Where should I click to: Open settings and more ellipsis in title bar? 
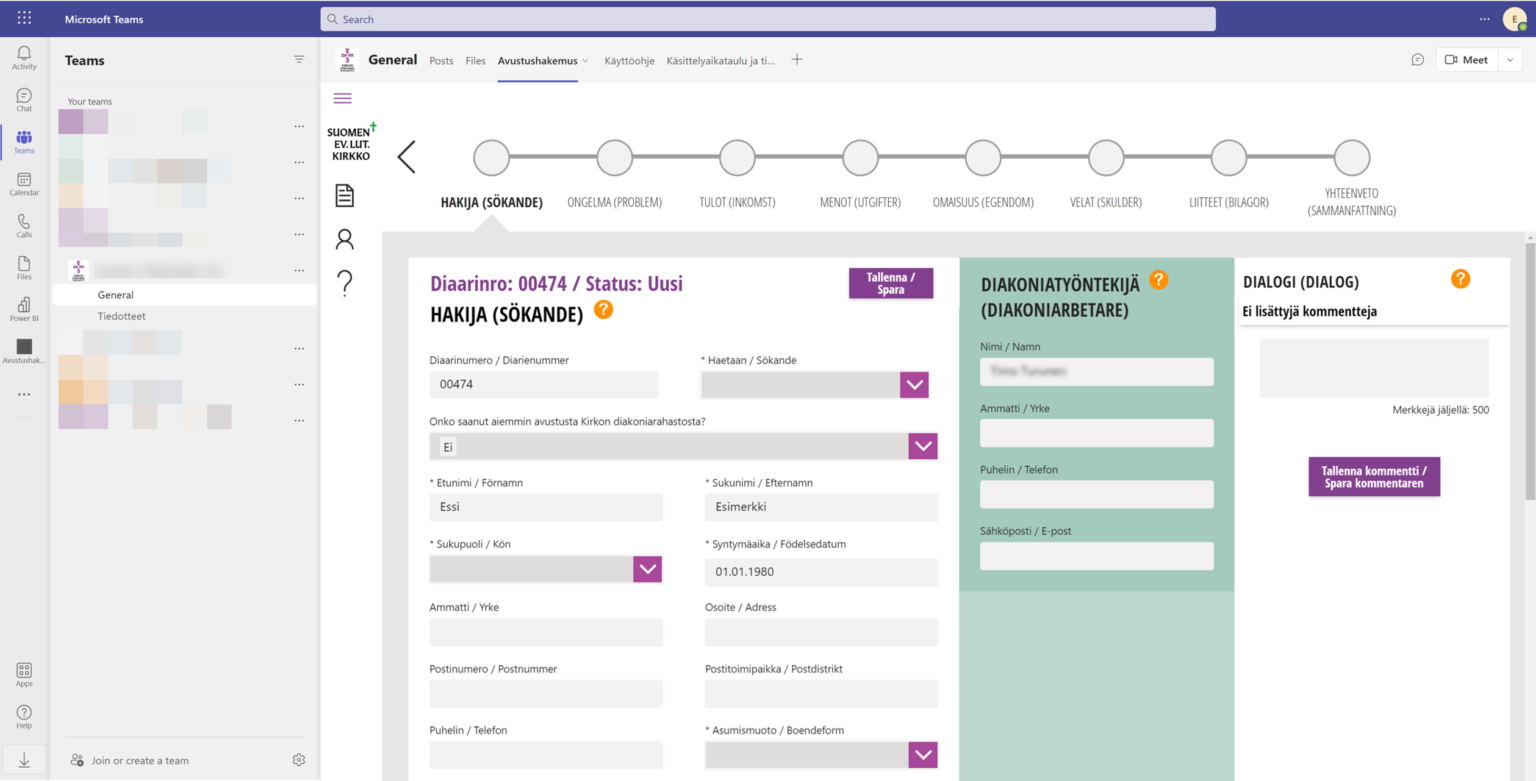coord(1484,18)
